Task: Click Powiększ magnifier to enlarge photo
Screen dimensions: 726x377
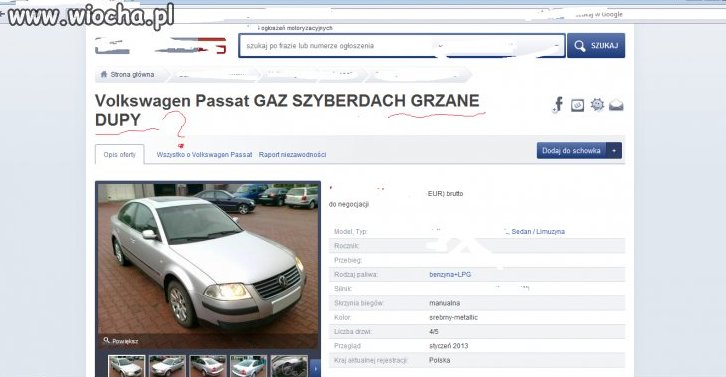Action: pos(120,341)
